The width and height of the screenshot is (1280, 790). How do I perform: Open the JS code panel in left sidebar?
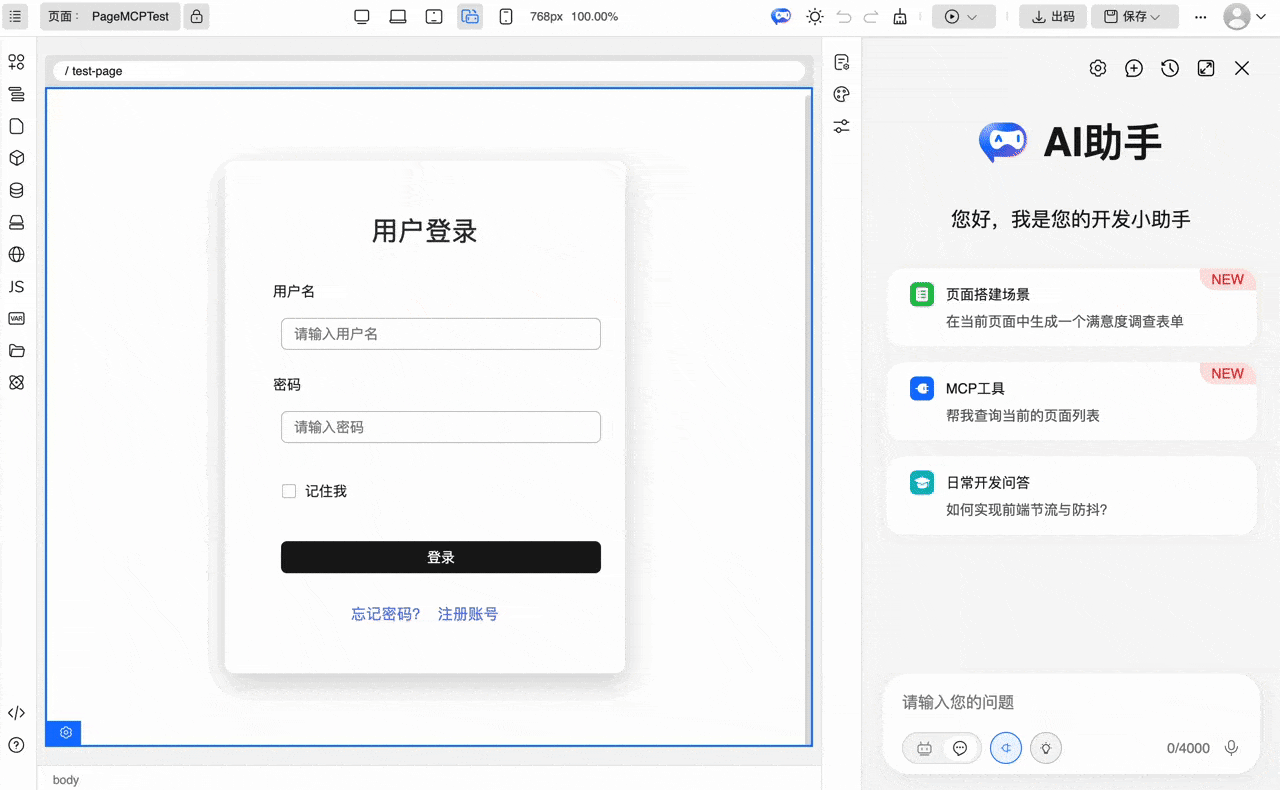pos(16,287)
